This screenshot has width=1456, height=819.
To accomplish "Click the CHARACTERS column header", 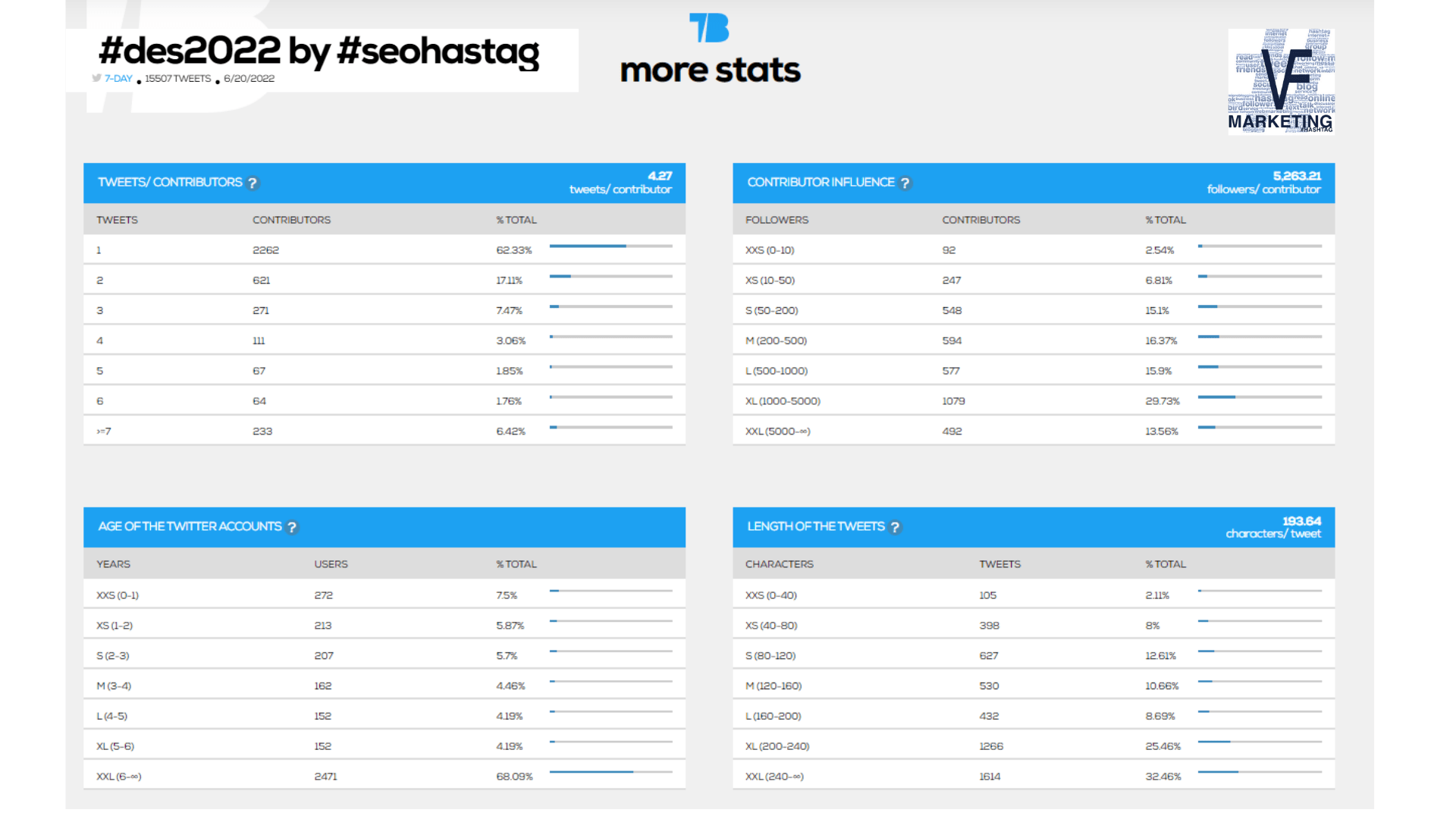I will [780, 564].
